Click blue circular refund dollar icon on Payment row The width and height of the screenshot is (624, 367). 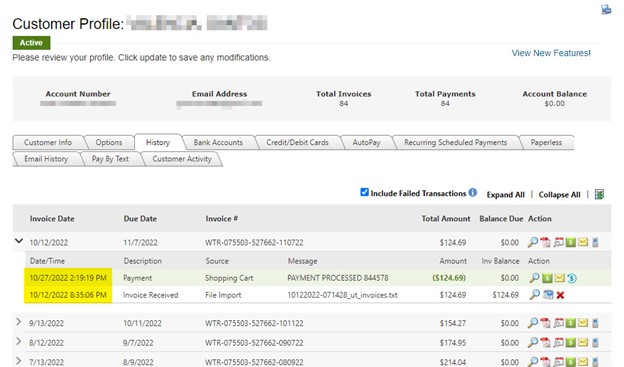click(572, 278)
